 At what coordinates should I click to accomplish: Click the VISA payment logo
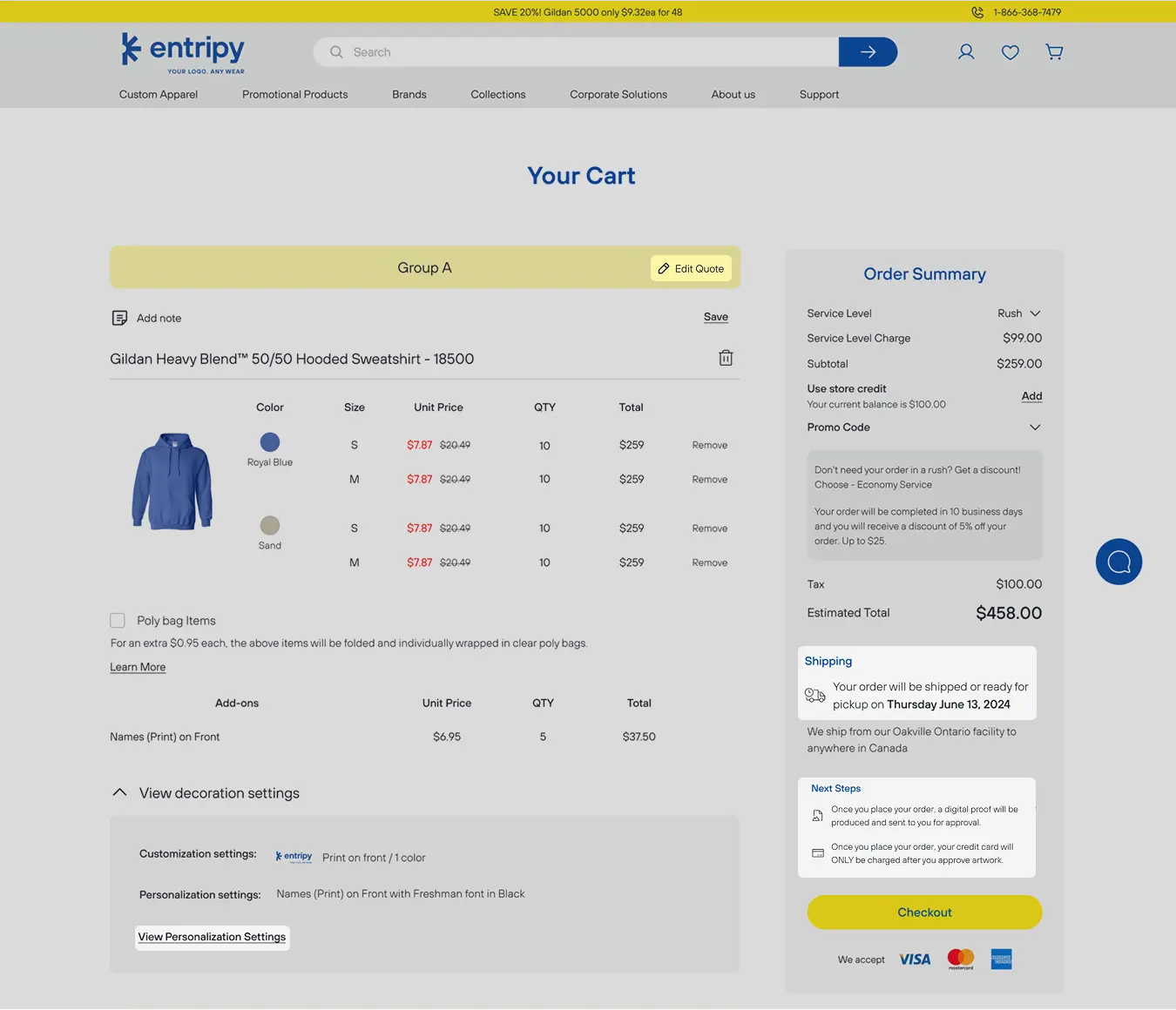[x=915, y=959]
